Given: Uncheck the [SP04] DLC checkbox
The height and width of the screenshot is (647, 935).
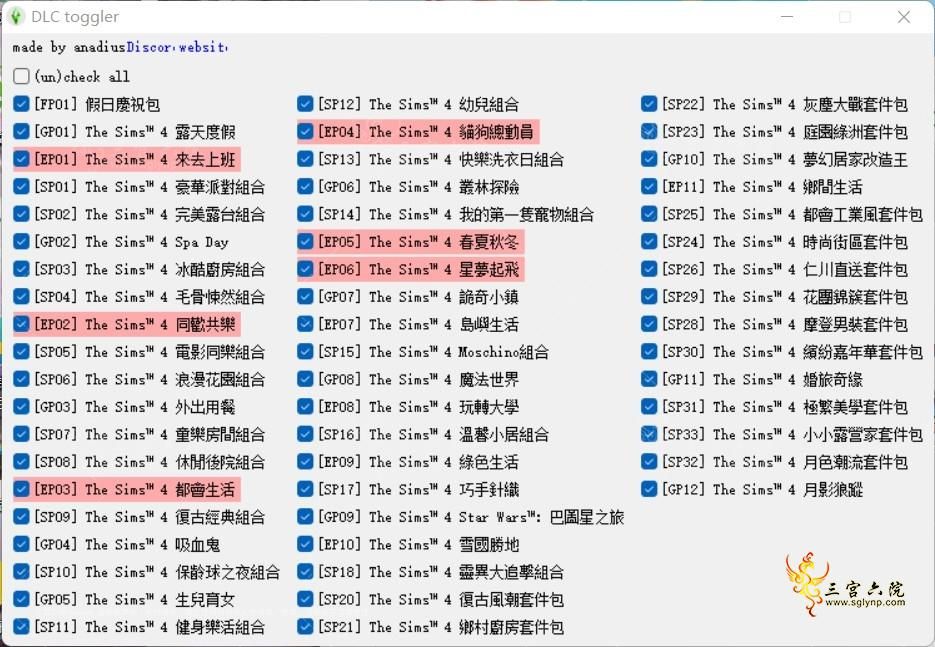Looking at the screenshot, I should (x=21, y=296).
